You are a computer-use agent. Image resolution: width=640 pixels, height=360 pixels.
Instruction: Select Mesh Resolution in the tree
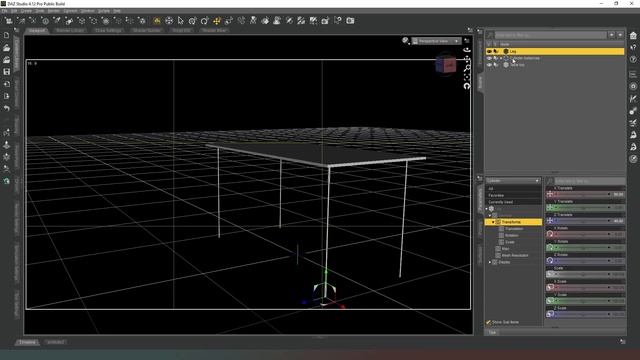[x=515, y=255]
